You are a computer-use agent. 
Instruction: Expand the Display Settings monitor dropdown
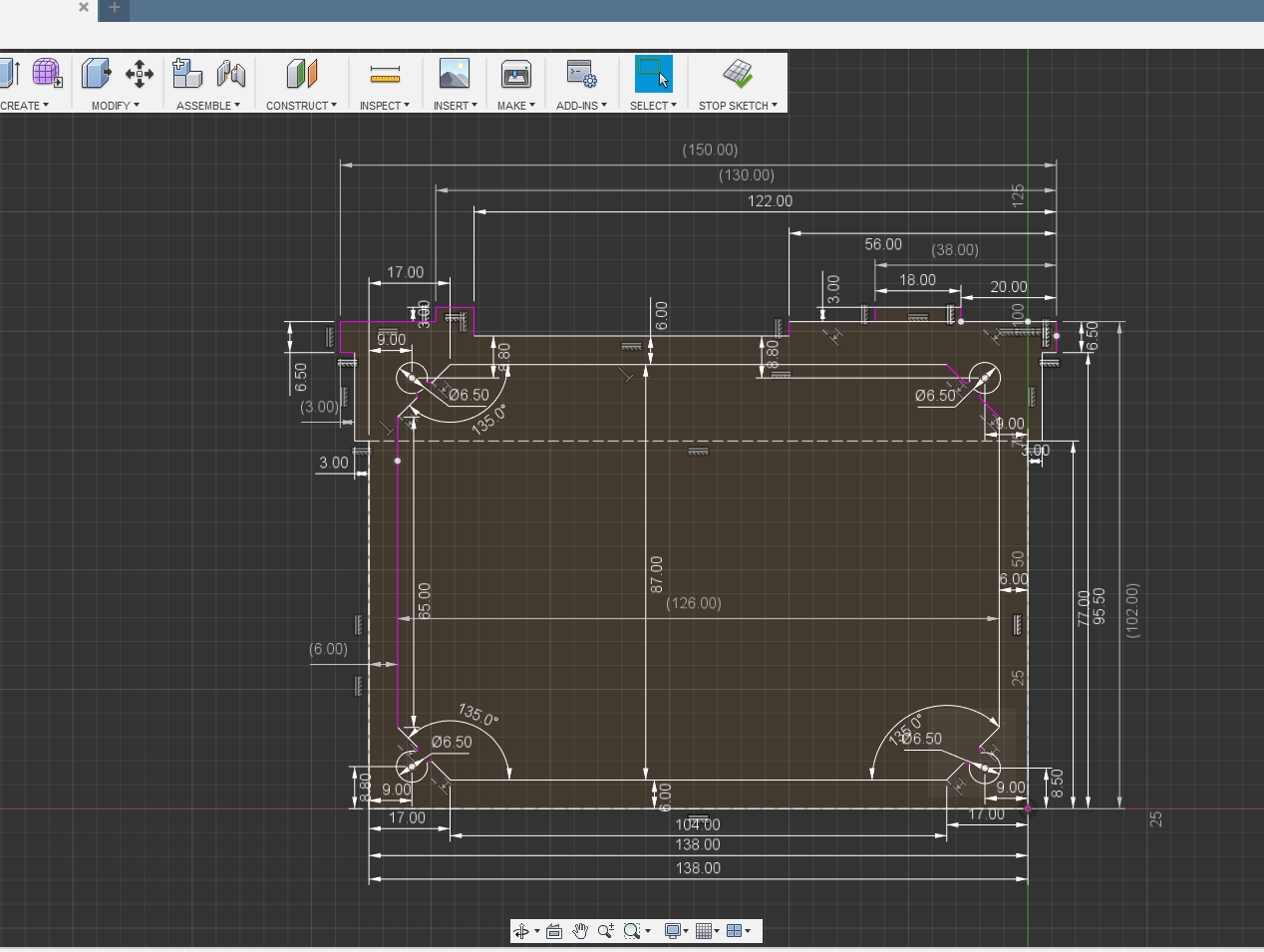click(677, 931)
